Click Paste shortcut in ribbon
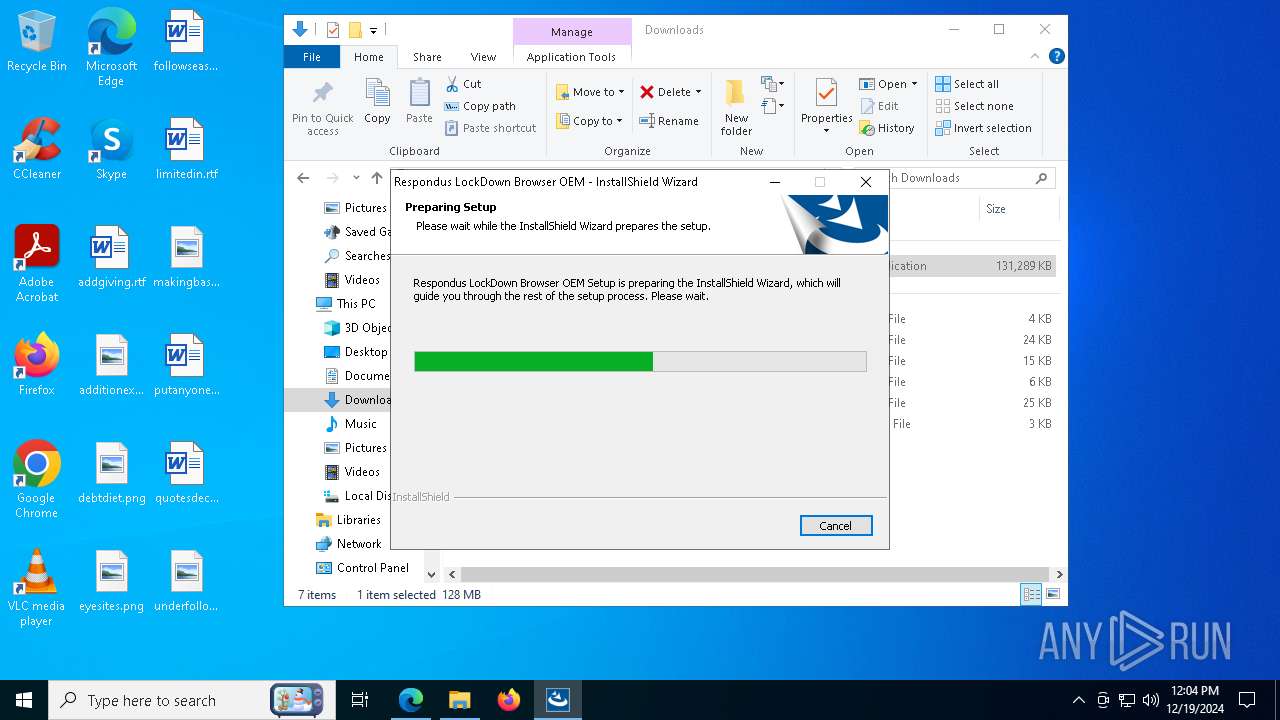Image resolution: width=1280 pixels, height=720 pixels. point(491,128)
